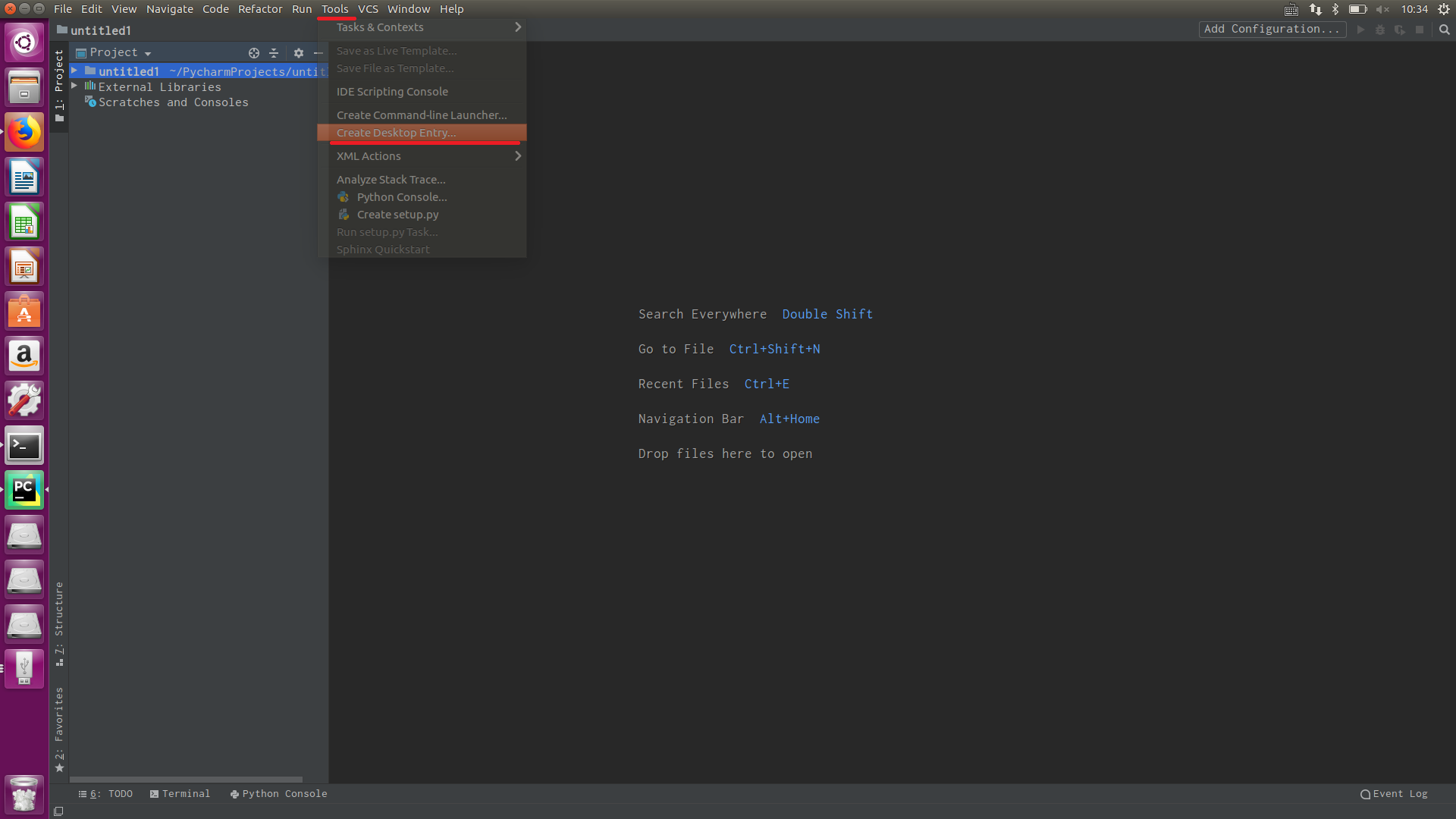Click the locate/scroll-from-source target icon

click(x=254, y=53)
